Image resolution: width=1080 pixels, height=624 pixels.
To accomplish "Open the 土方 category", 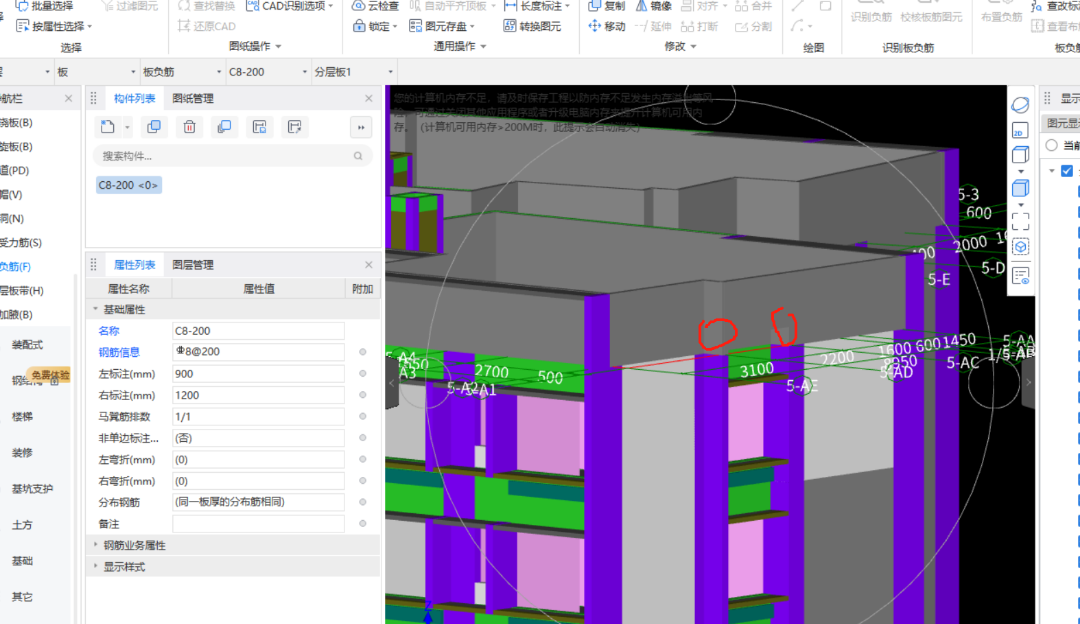I will (x=22, y=525).
